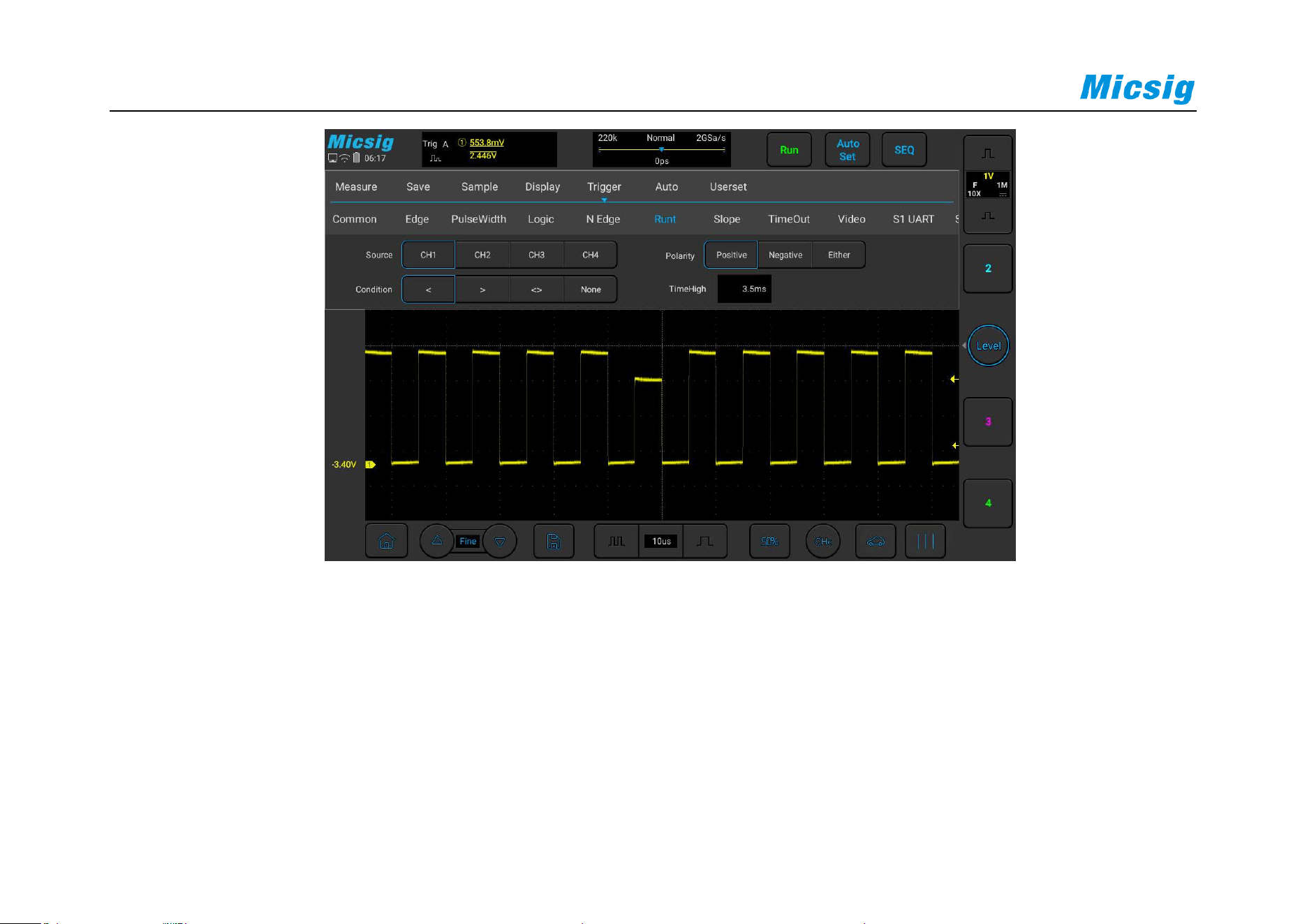Click the up arrow fine adjust button
Viewport: 1307px width, 924px height.
pos(437,541)
